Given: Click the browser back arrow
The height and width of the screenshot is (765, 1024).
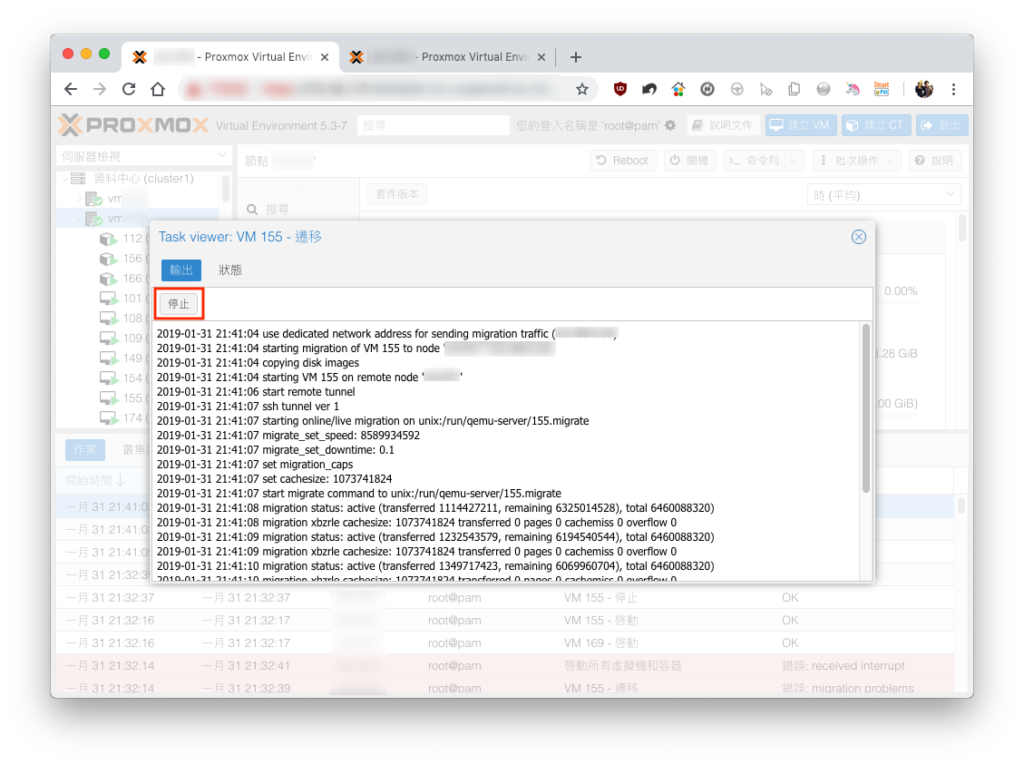Looking at the screenshot, I should pyautogui.click(x=71, y=90).
